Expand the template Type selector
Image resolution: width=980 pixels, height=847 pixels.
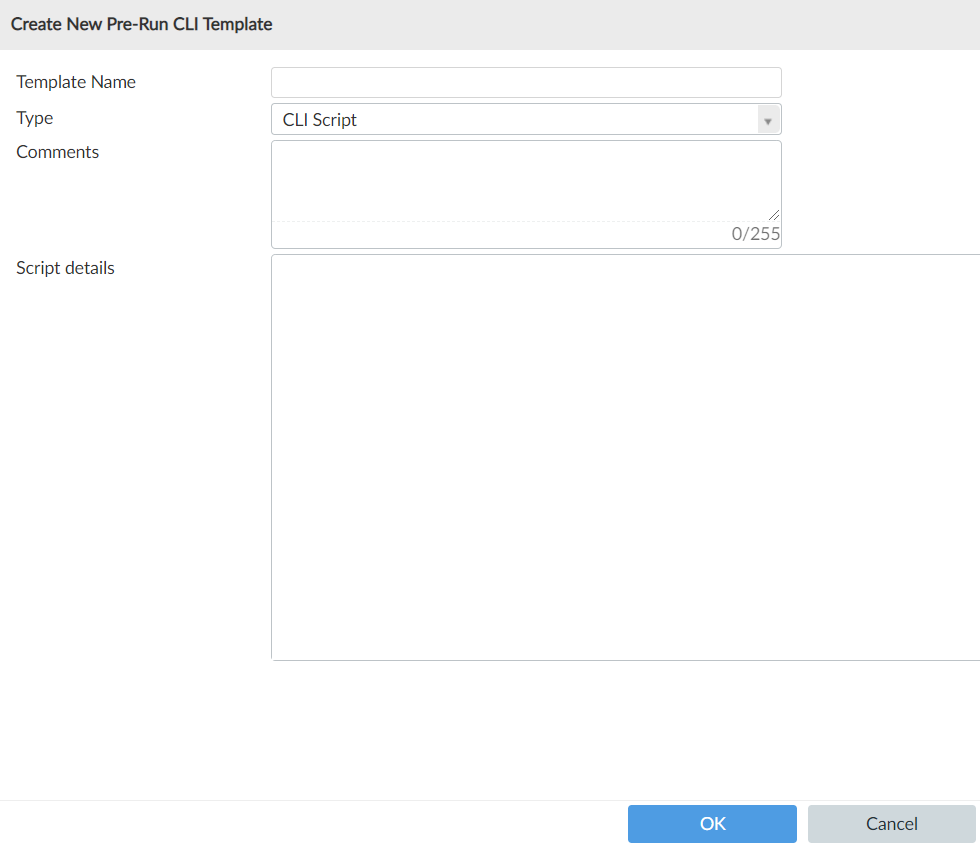pos(768,120)
